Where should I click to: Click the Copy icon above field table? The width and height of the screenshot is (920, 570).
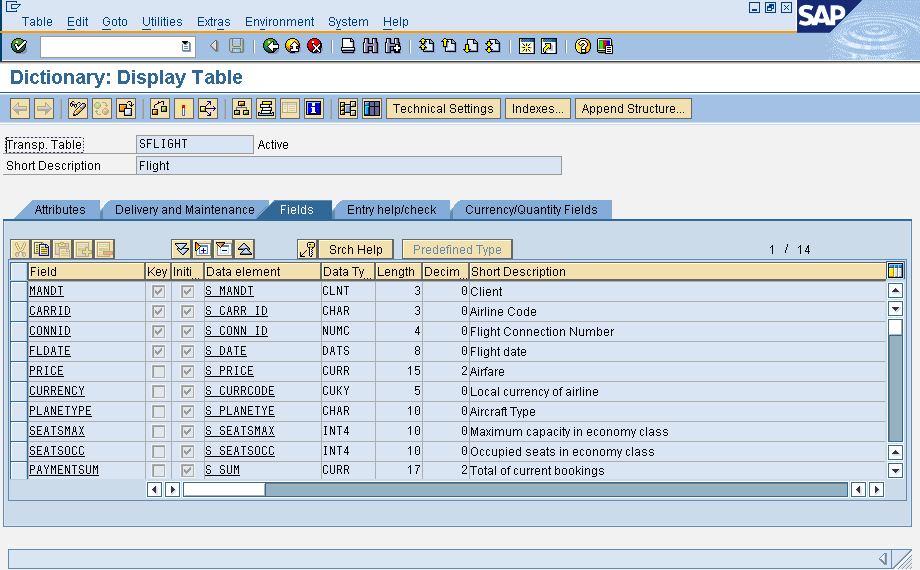(x=41, y=249)
